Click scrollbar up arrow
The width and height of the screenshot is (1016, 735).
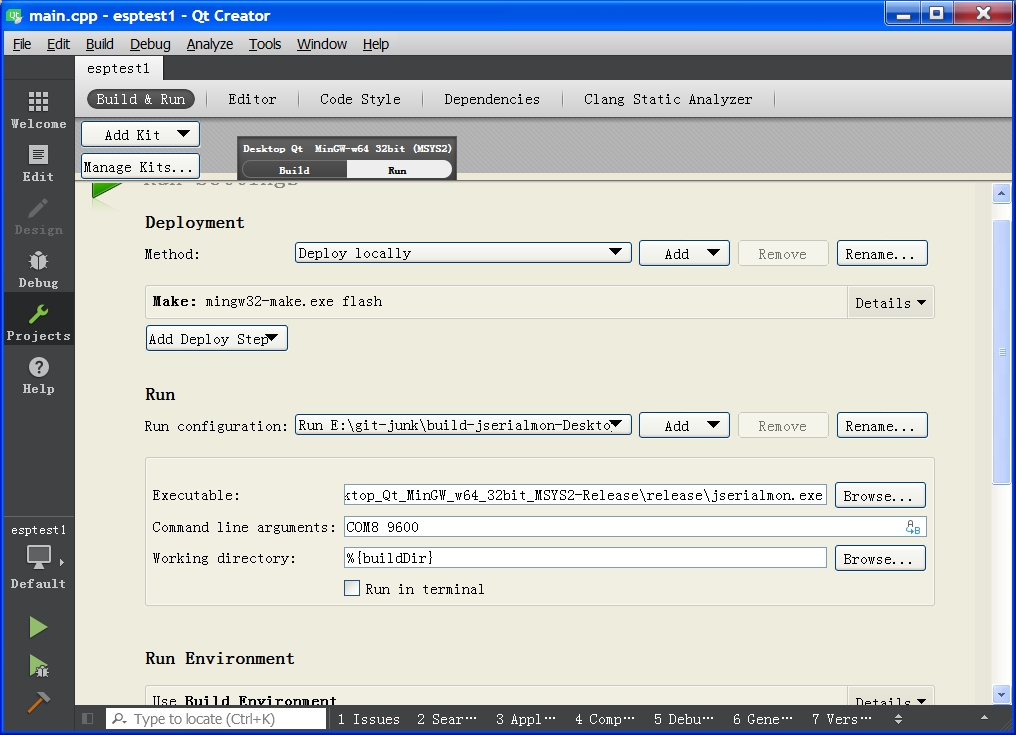(x=1002, y=193)
